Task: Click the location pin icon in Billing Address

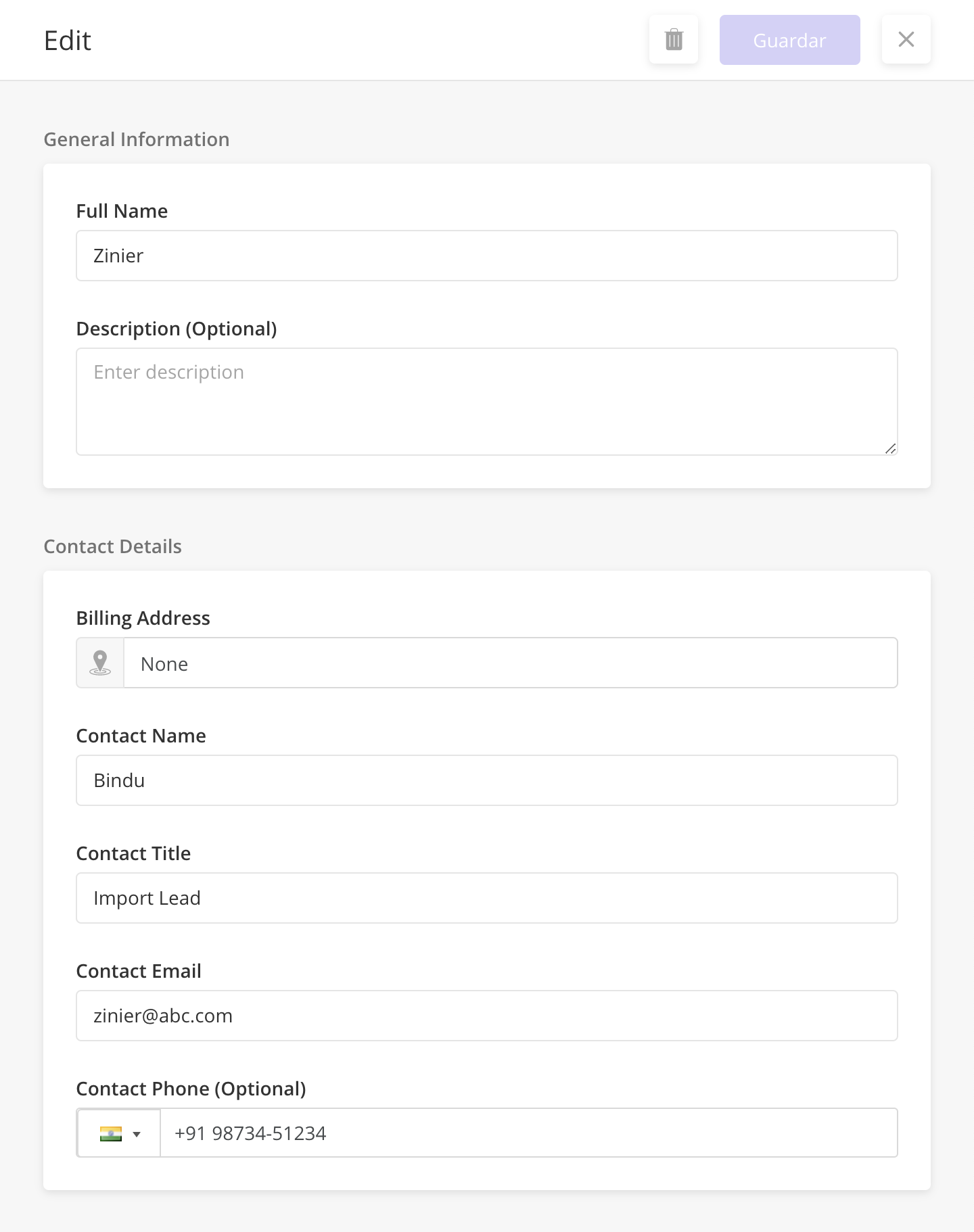Action: point(100,663)
